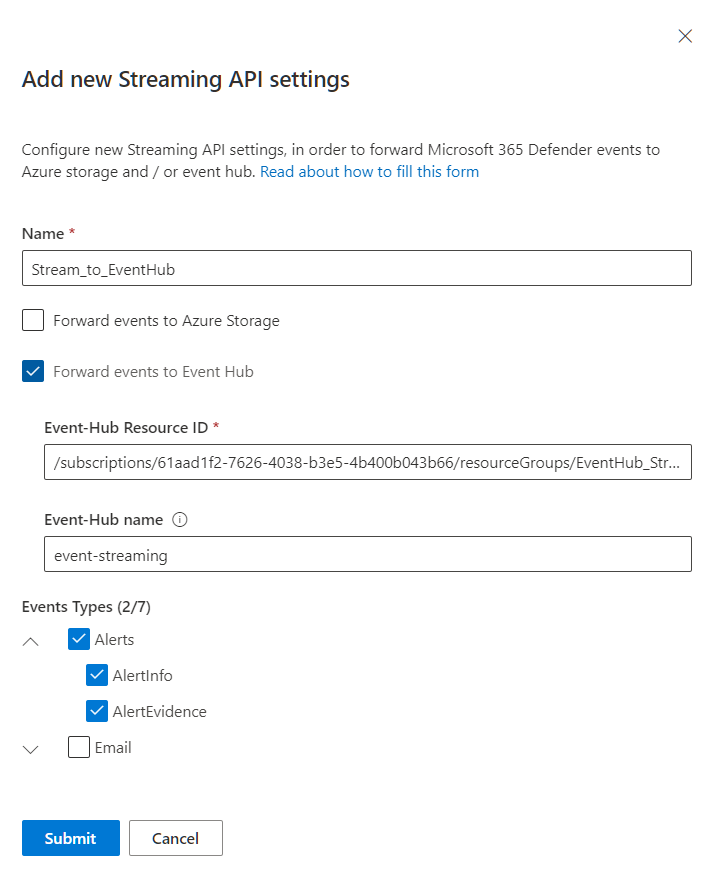Uncheck the Alerts event type
Viewport: 717px width, 872px height.
pos(78,639)
